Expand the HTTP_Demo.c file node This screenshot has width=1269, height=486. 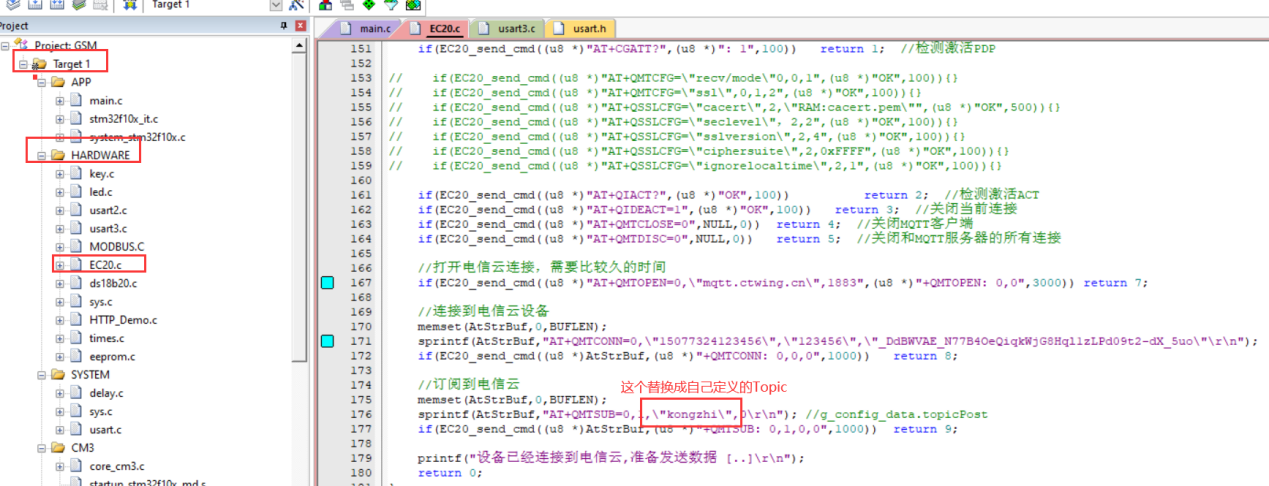(x=60, y=320)
